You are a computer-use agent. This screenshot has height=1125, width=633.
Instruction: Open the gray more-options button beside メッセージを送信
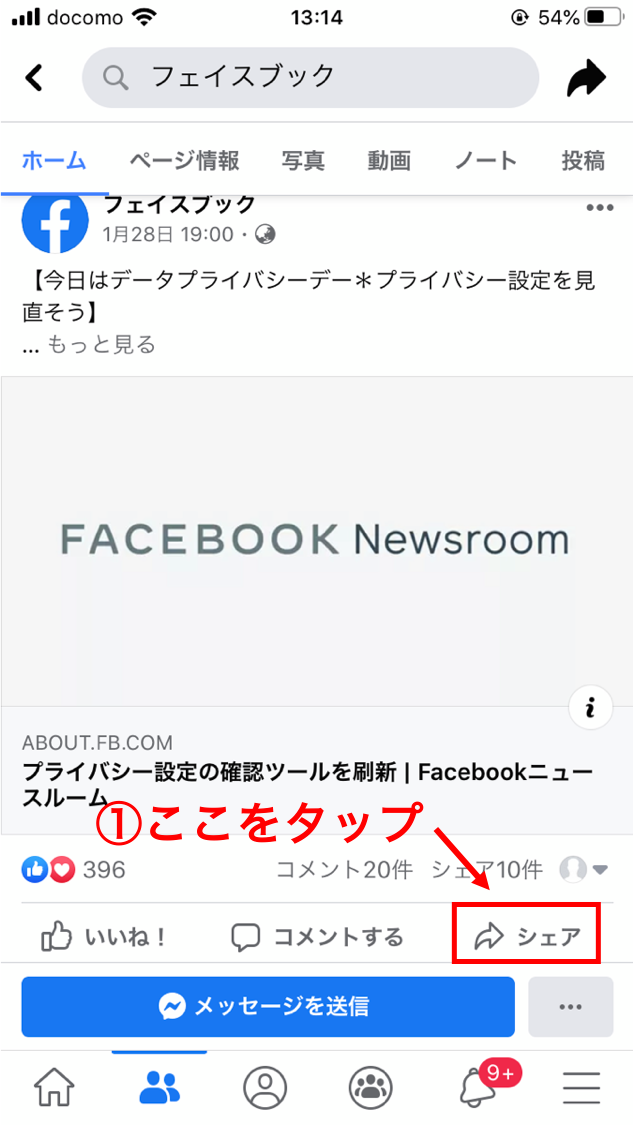tap(571, 1007)
